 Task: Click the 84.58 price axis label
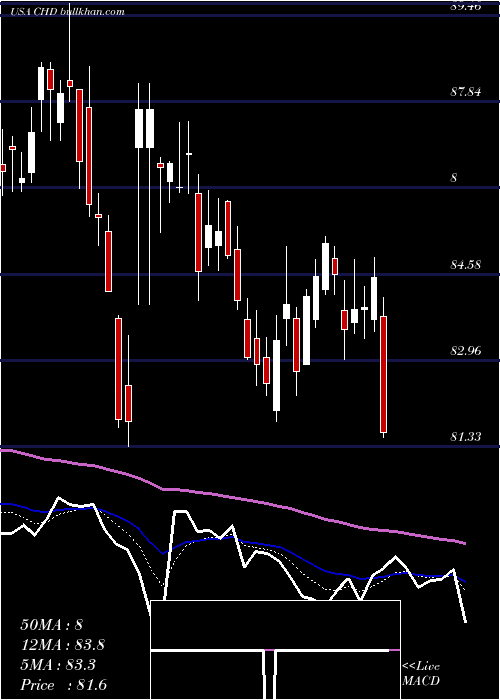(465, 265)
